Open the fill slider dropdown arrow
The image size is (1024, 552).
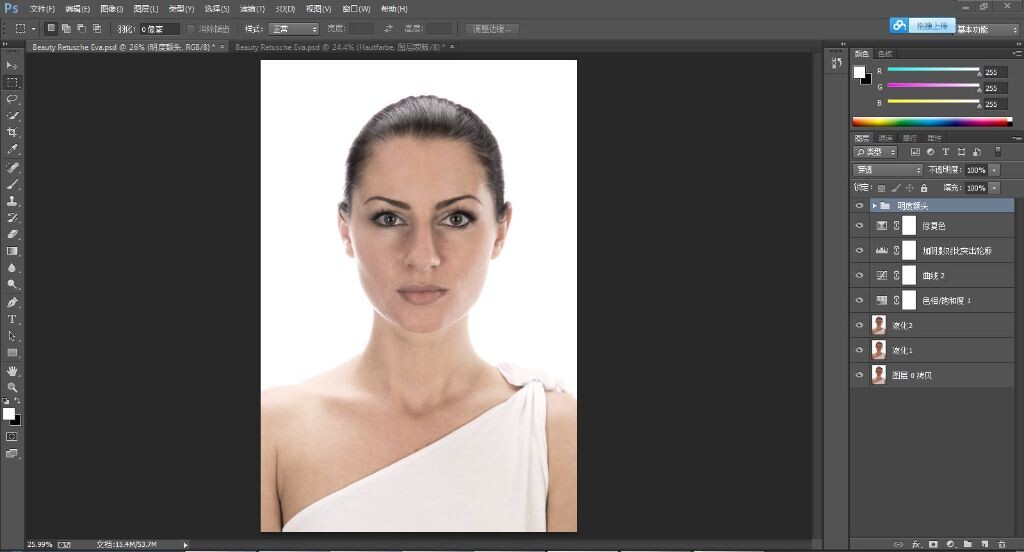click(x=994, y=188)
